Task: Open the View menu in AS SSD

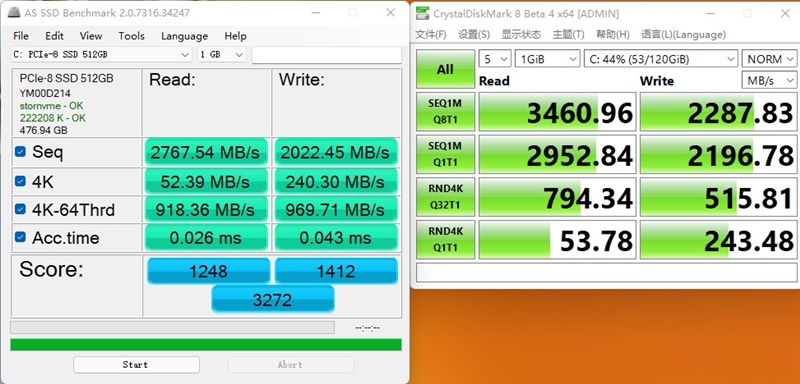Action: coord(91,36)
